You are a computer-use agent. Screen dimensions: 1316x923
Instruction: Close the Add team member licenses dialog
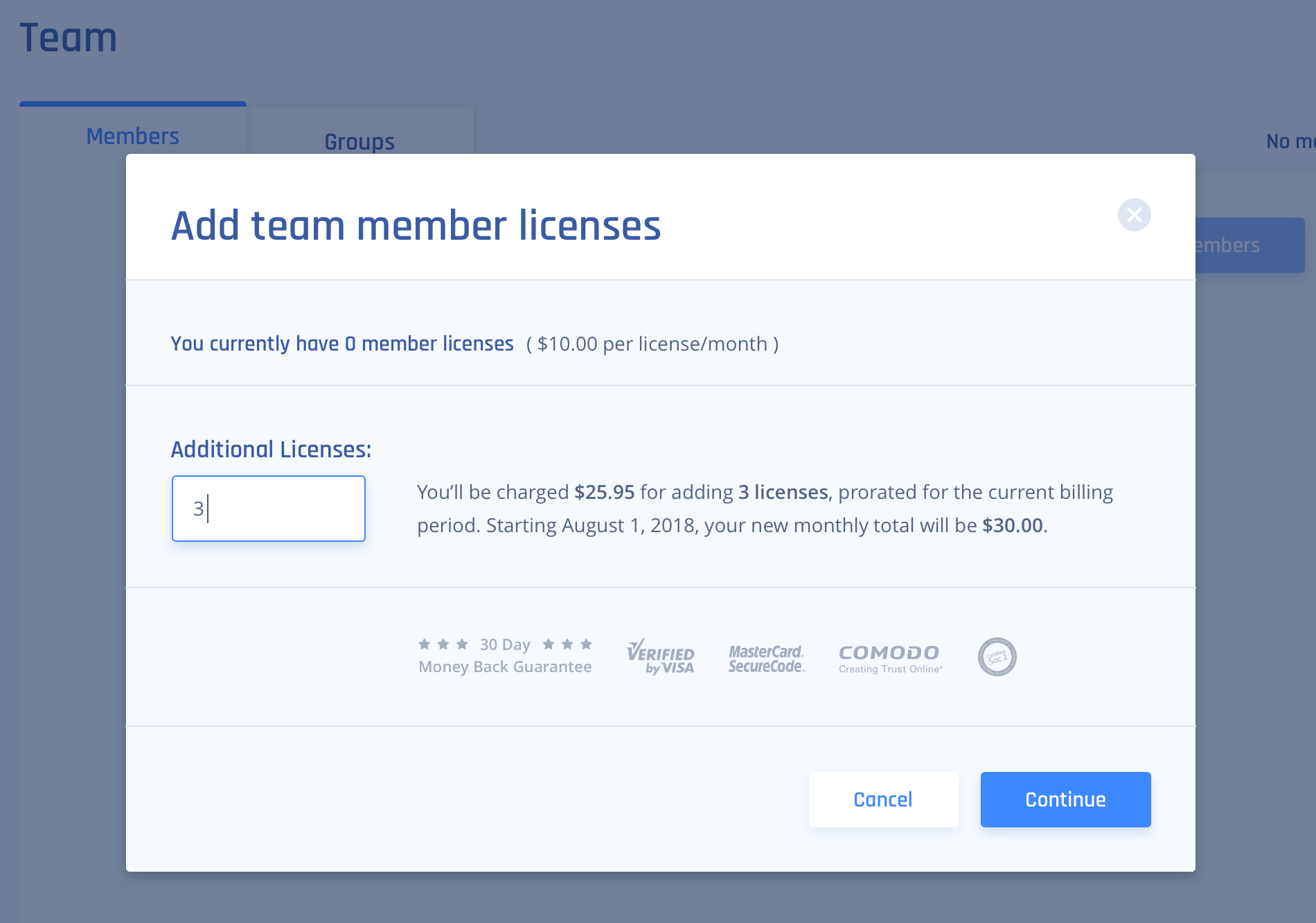[1134, 215]
